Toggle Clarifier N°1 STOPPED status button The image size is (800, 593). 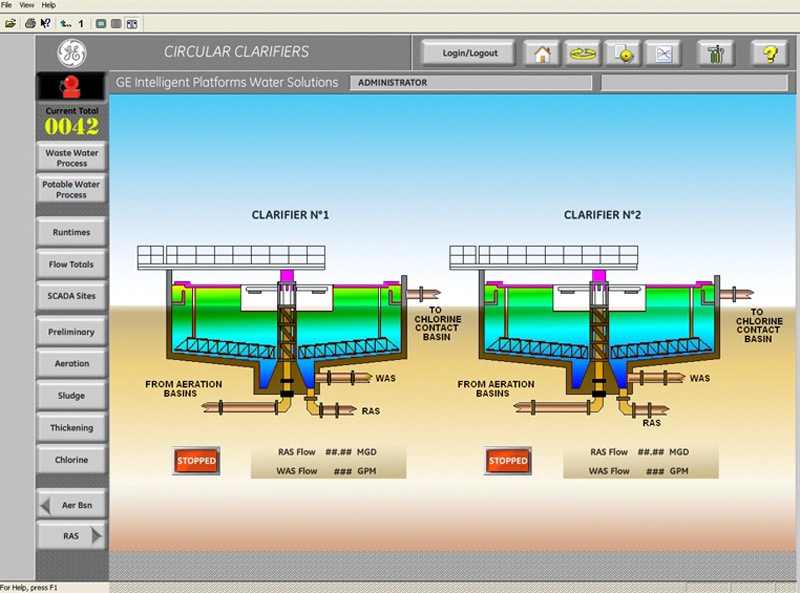coord(196,460)
